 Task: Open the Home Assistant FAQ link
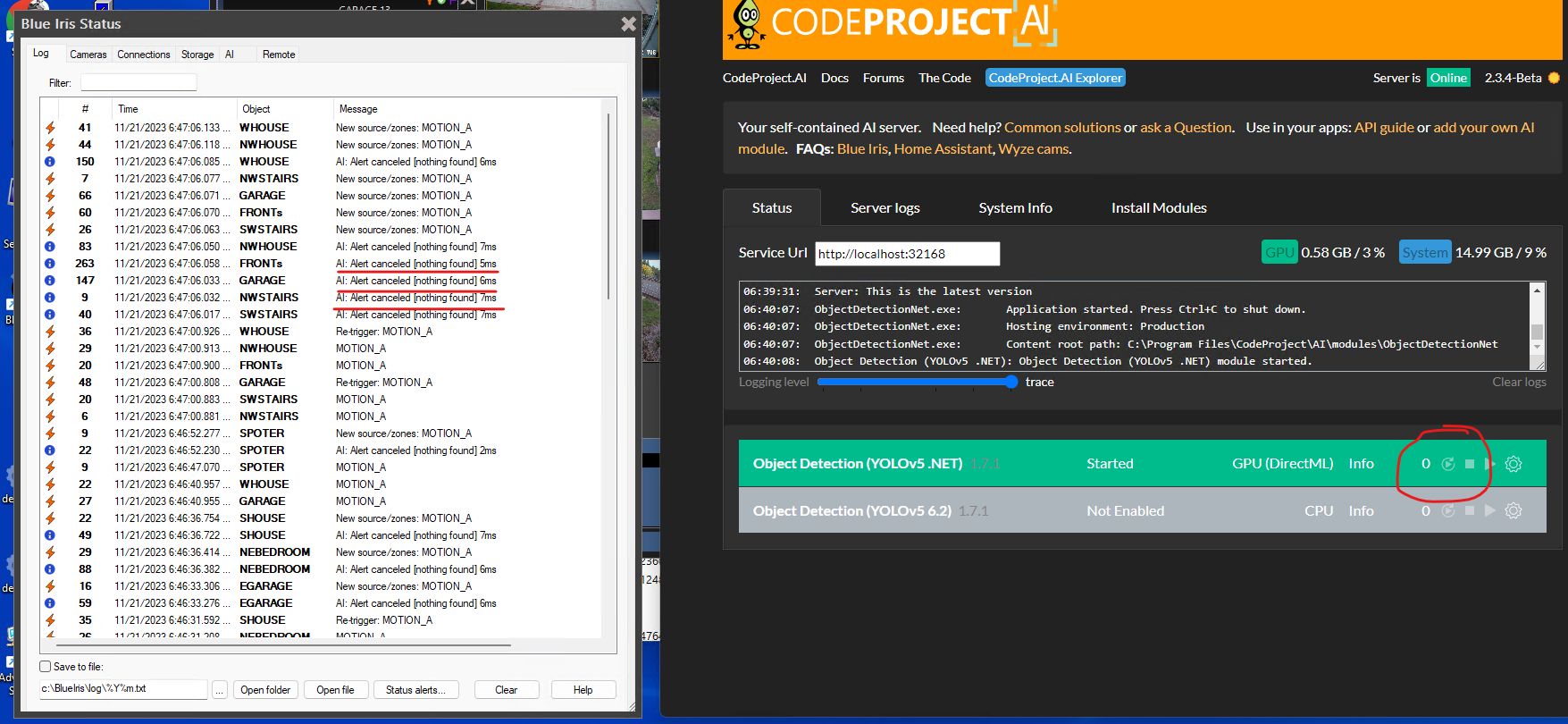click(943, 149)
